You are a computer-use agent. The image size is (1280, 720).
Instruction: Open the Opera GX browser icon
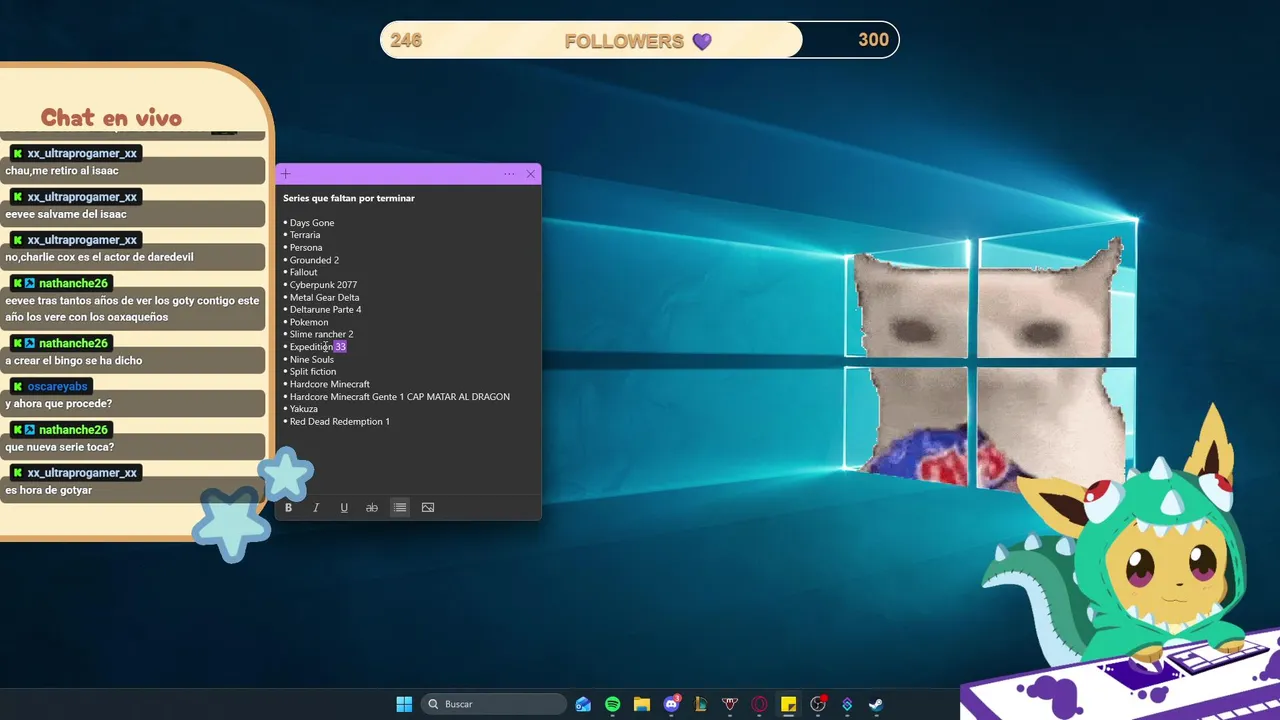point(759,704)
